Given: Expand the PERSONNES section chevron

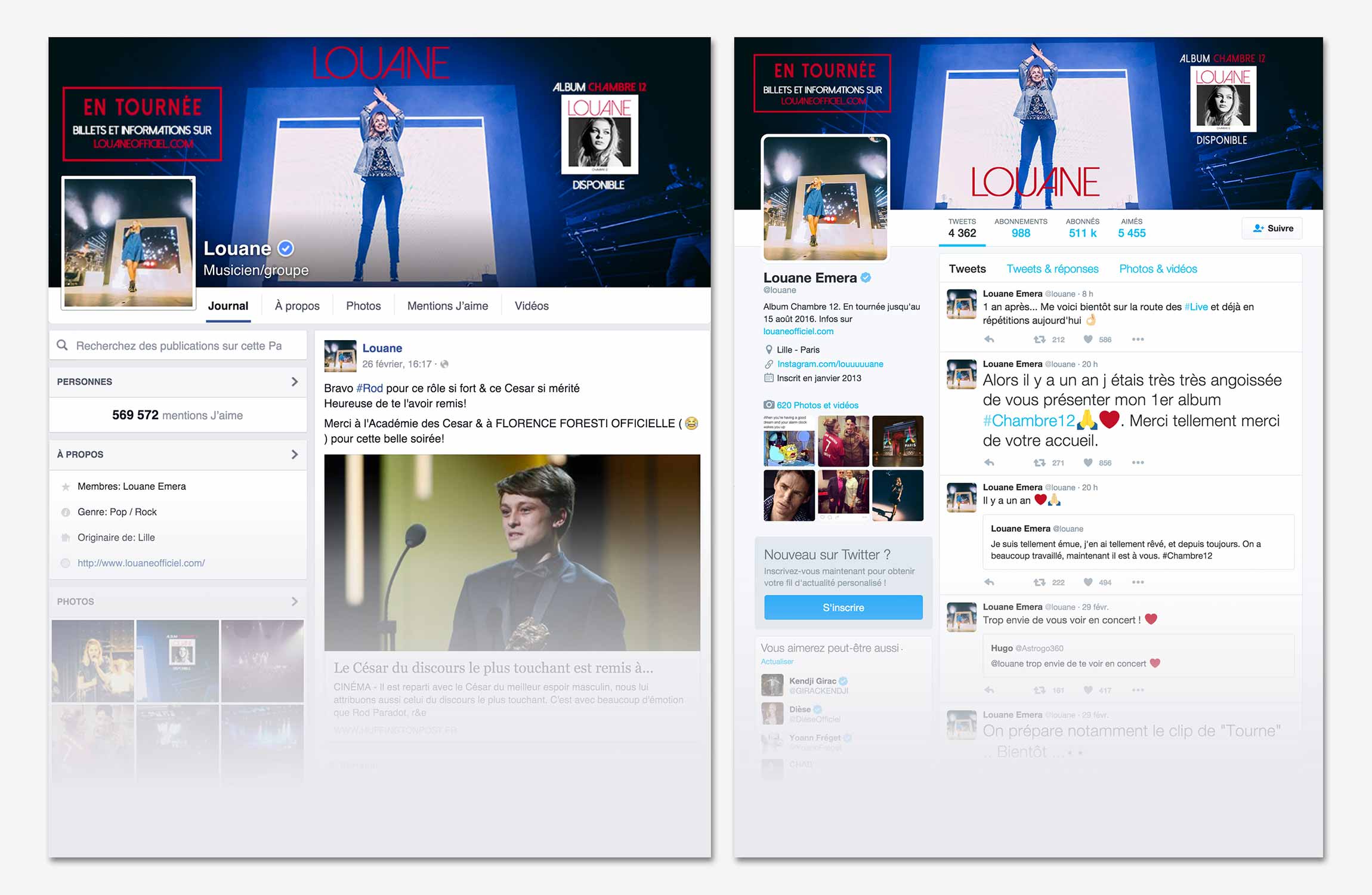Looking at the screenshot, I should point(294,382).
